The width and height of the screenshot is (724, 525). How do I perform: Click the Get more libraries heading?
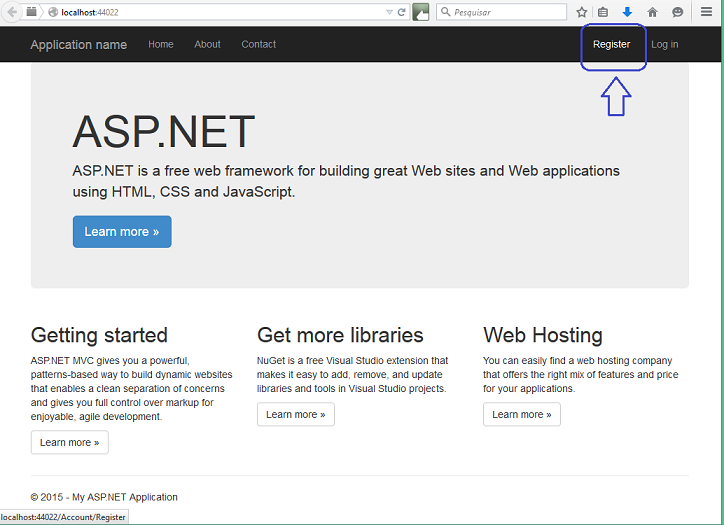click(x=340, y=335)
